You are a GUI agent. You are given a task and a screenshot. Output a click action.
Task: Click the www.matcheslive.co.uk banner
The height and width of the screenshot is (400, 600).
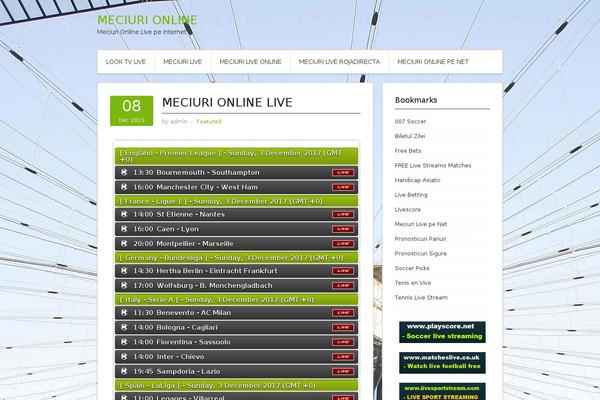[x=442, y=362]
